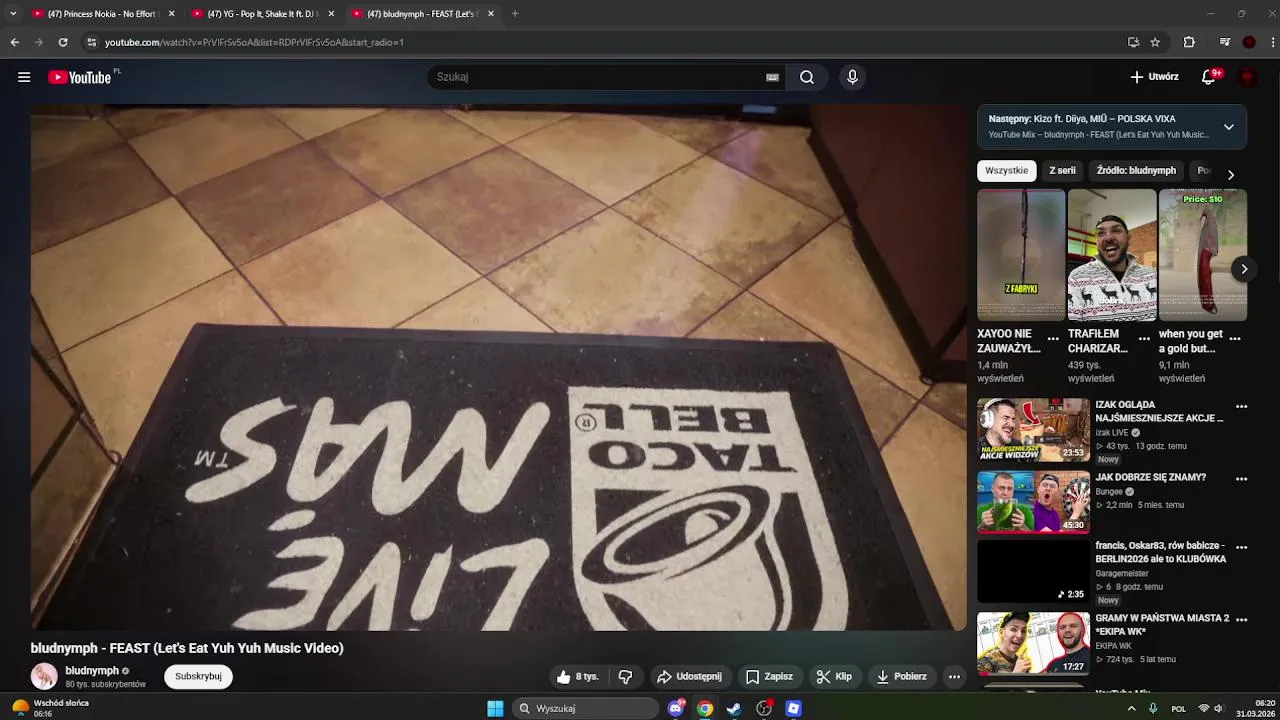Open options for JAK DOBRZE SIĘ ZNAMY video
The width and height of the screenshot is (1280, 720).
point(1241,479)
